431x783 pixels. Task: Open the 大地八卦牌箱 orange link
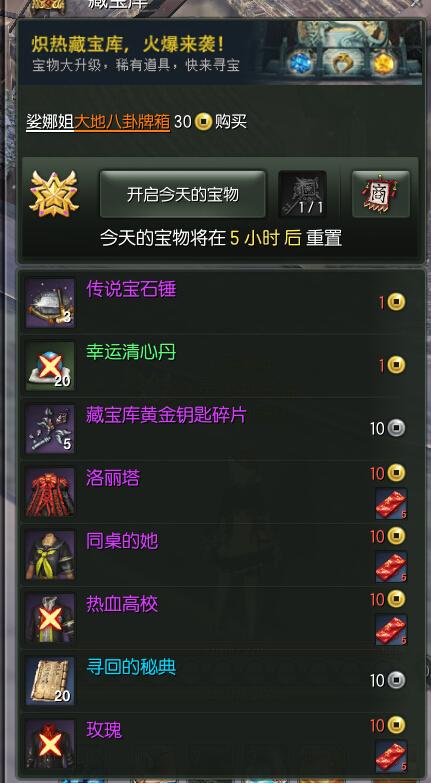click(x=122, y=121)
